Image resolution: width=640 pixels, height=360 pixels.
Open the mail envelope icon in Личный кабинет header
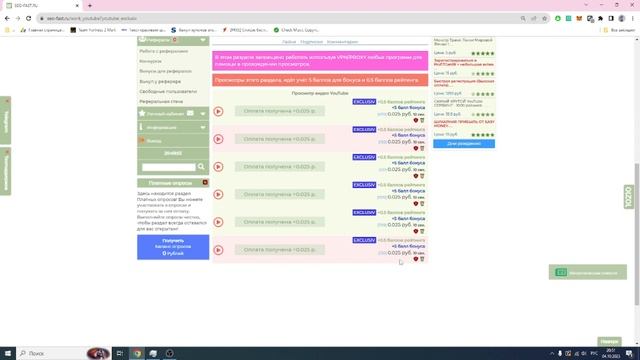pos(190,113)
